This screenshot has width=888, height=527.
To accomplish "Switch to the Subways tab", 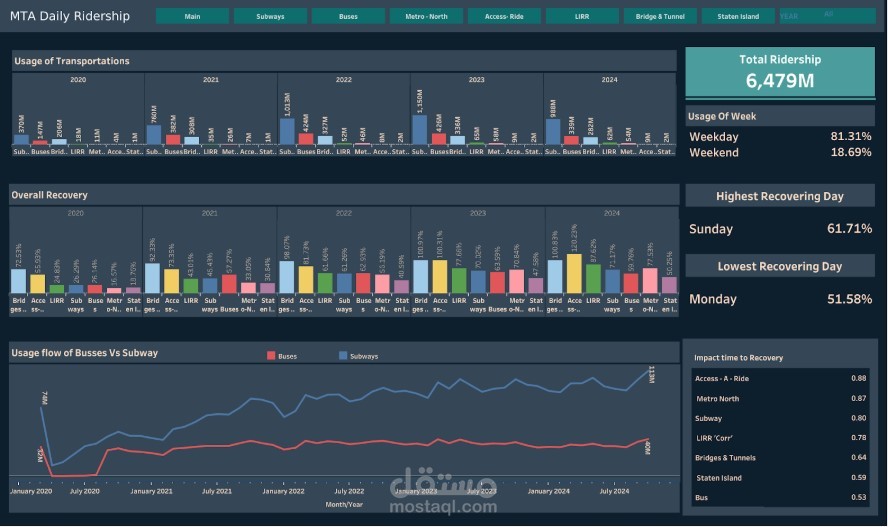I will [270, 16].
